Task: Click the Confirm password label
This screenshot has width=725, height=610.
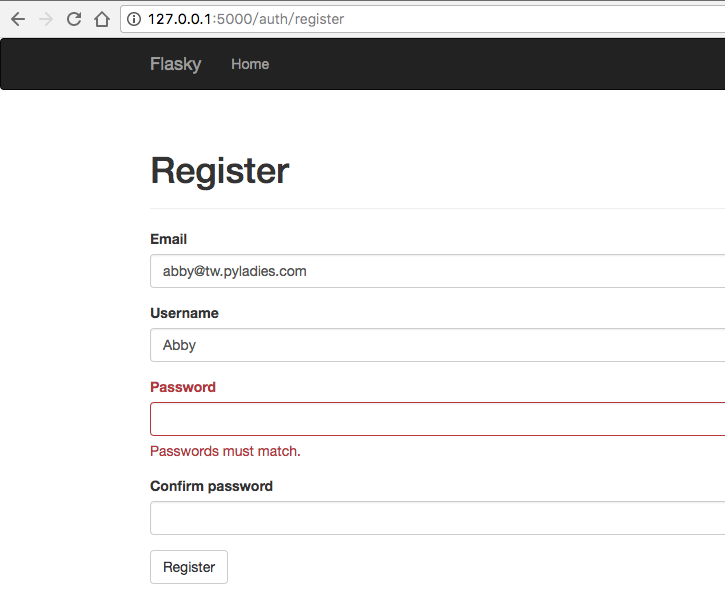Action: pos(211,486)
